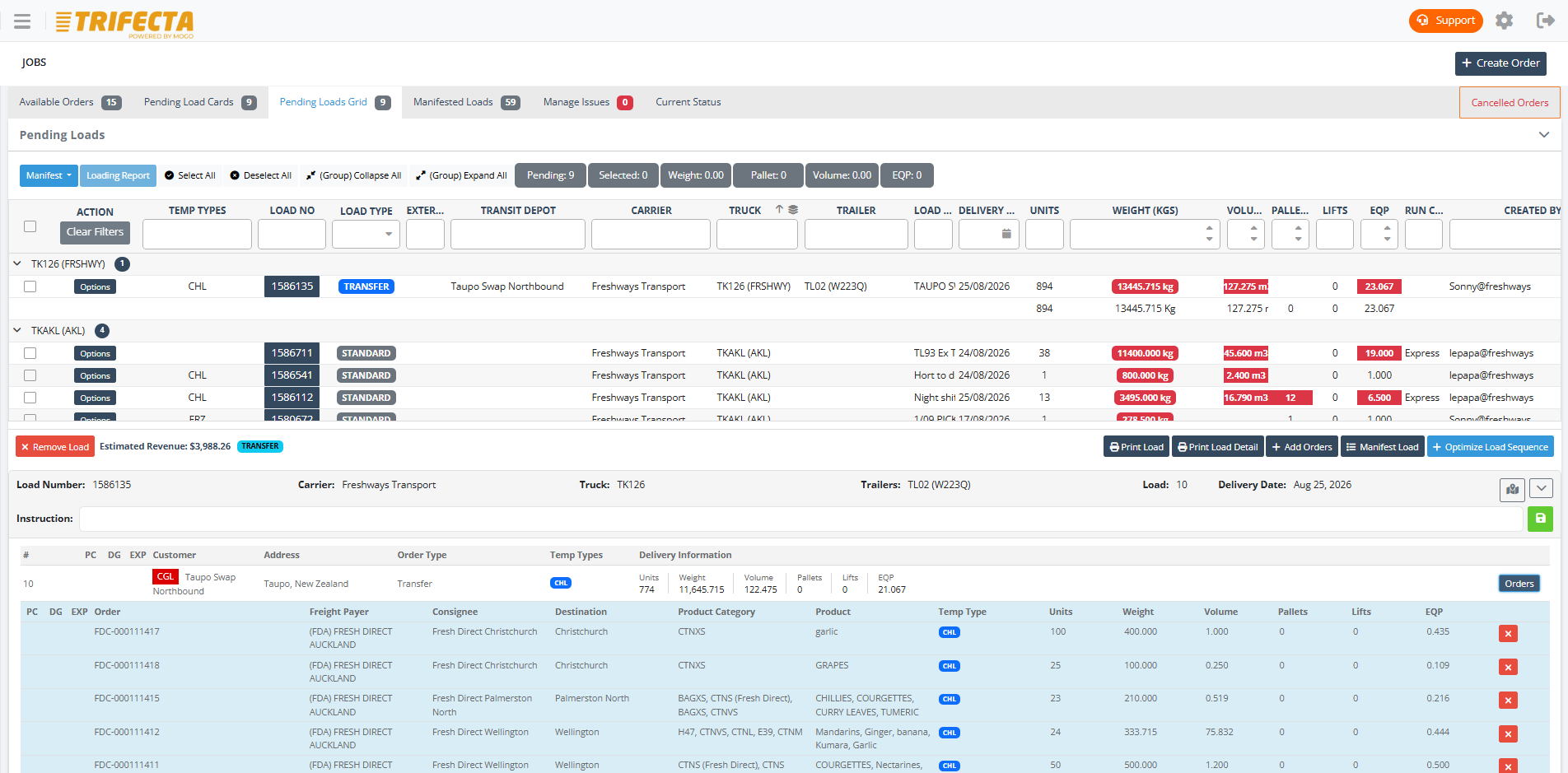1568x773 pixels.
Task: Tick checkbox for load 1586135
Action: (x=30, y=286)
